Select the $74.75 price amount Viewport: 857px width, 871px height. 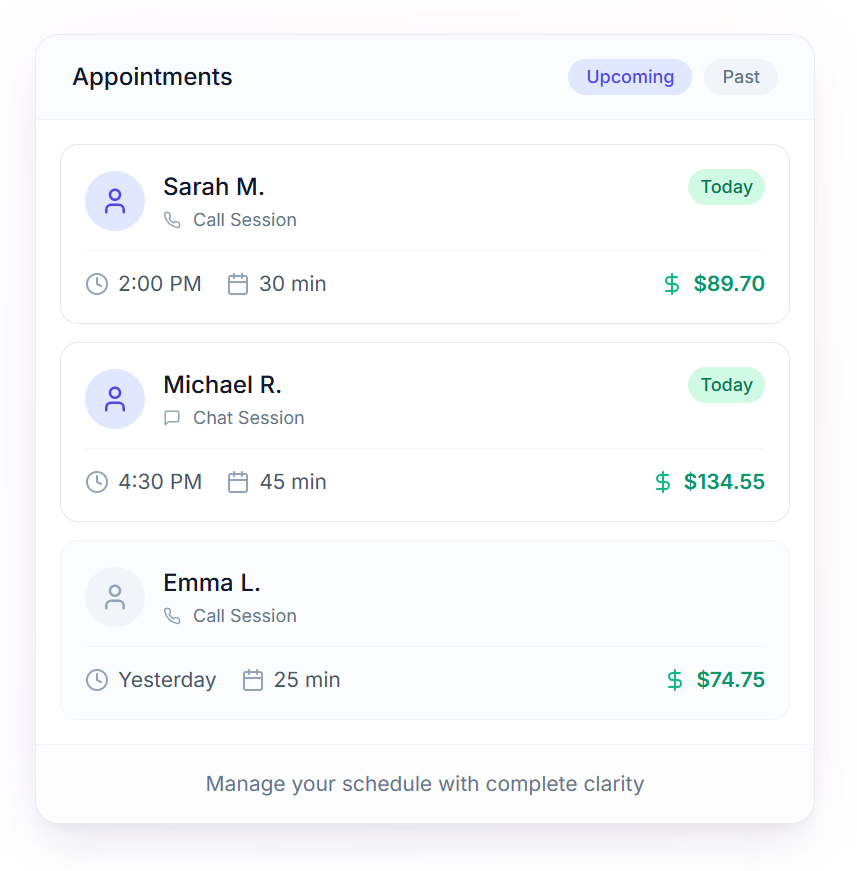(x=730, y=680)
